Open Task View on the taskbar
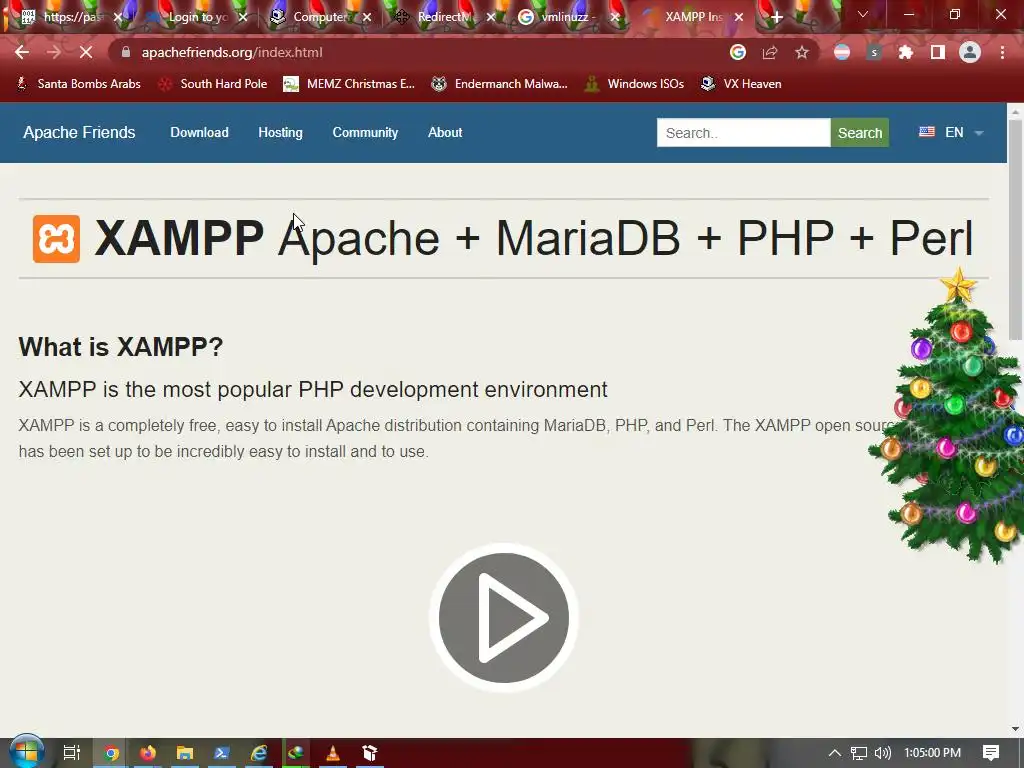This screenshot has width=1024, height=768. [x=72, y=753]
